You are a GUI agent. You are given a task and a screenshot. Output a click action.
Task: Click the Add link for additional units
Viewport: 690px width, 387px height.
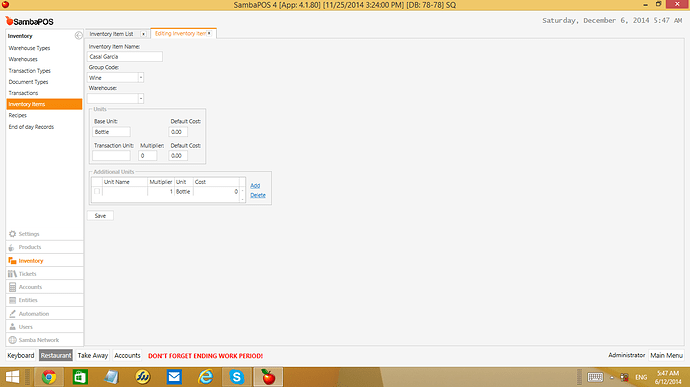pyautogui.click(x=255, y=185)
